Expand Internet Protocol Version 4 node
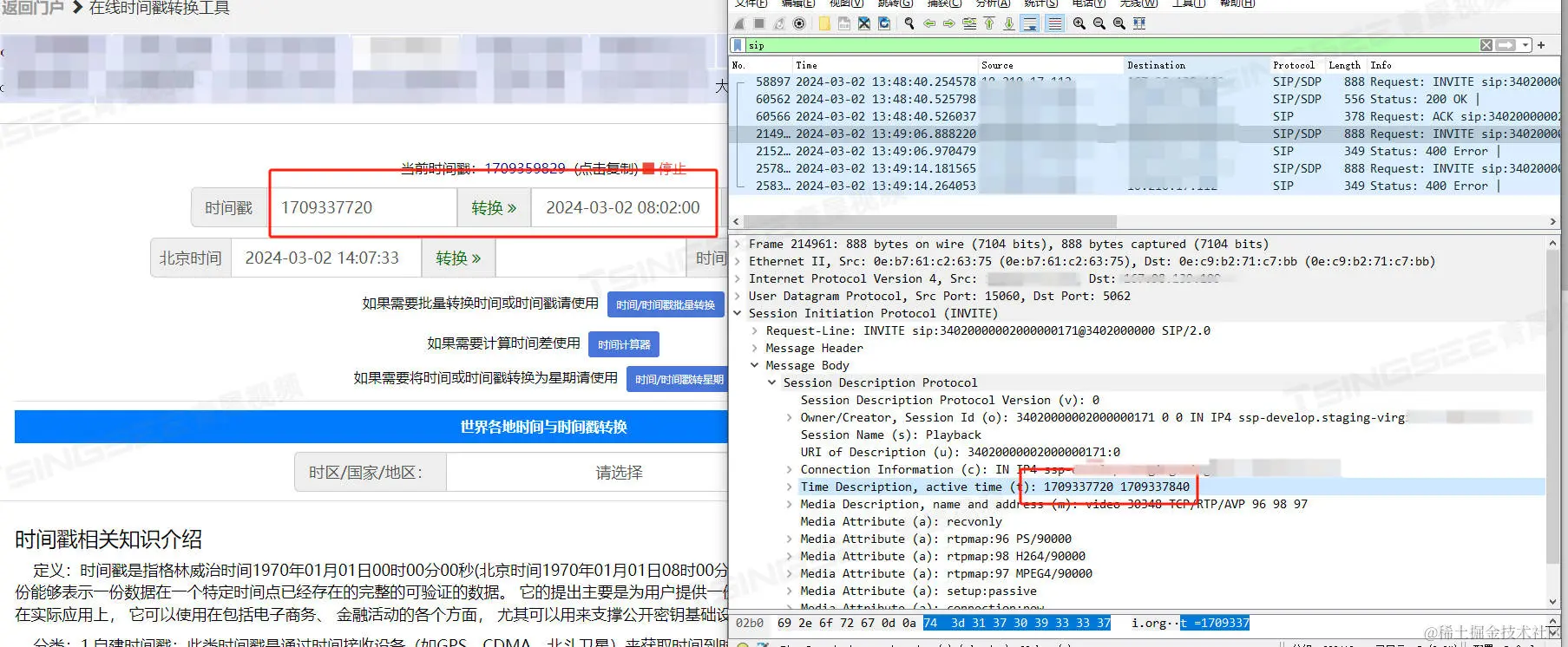 click(738, 279)
